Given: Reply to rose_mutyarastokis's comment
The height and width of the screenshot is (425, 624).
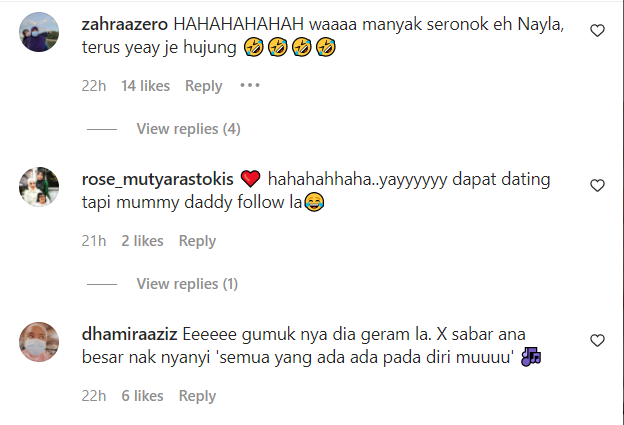Looking at the screenshot, I should (197, 241).
